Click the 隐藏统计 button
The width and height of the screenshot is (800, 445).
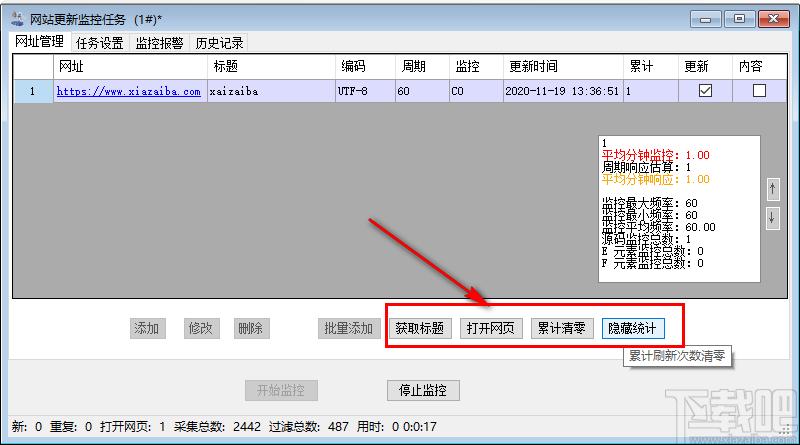(x=633, y=328)
